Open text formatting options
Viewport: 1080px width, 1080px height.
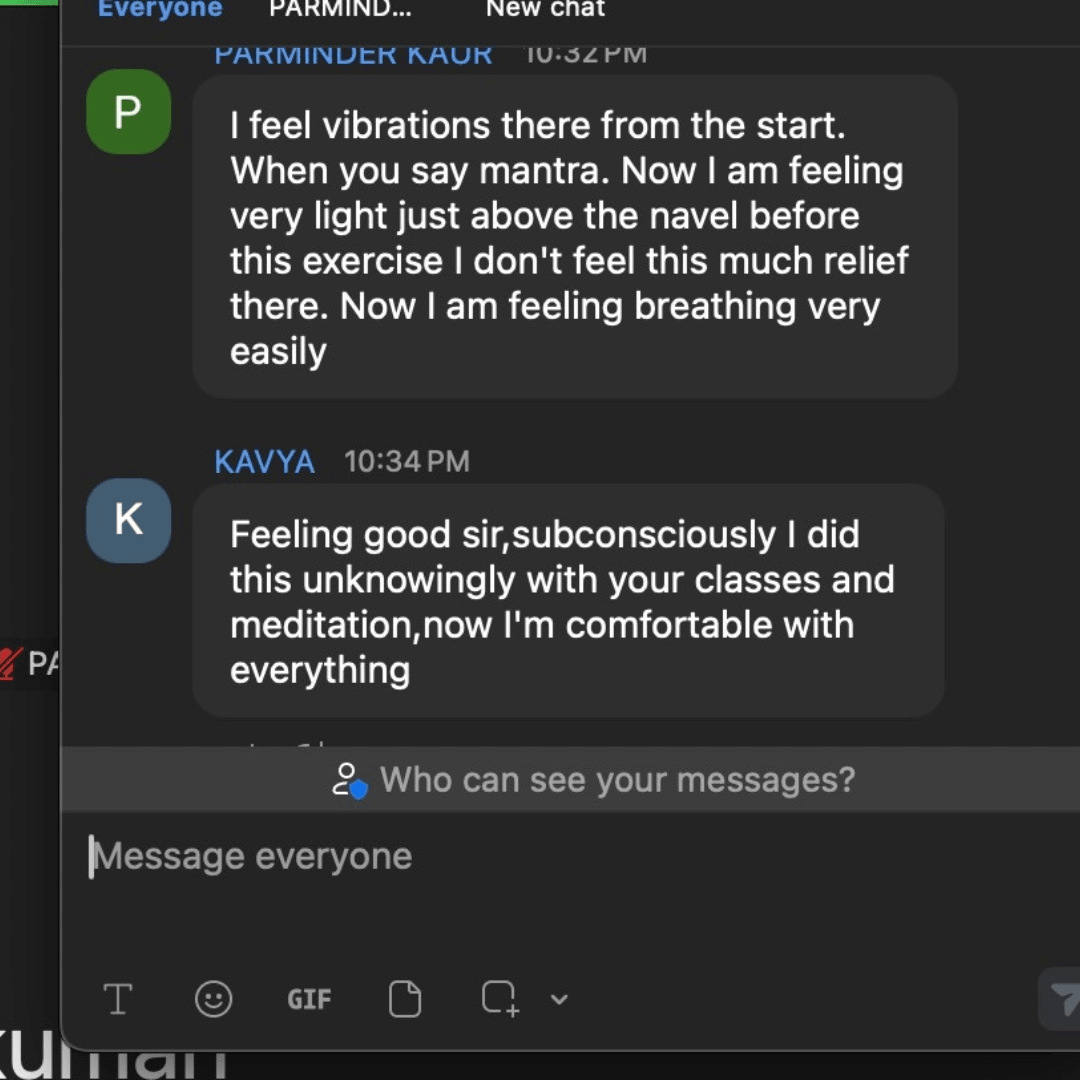tap(118, 998)
